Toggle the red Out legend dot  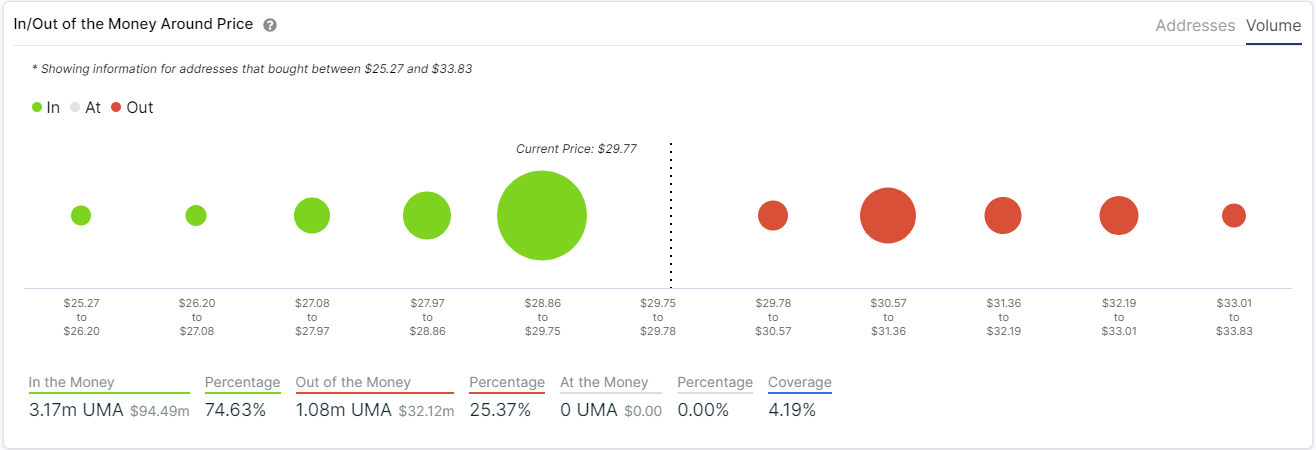116,107
